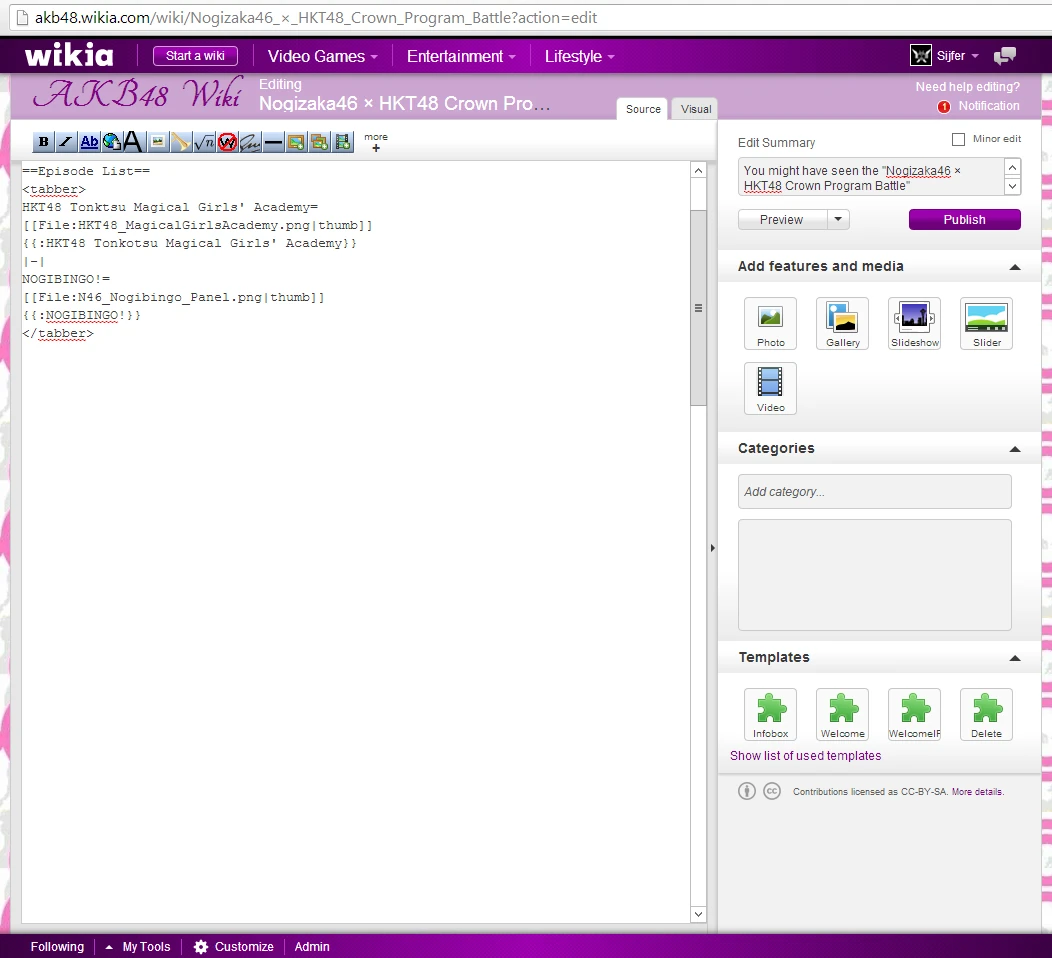Screen dimensions: 1052x958
Task: Insert a Video from media panel
Action: point(770,388)
